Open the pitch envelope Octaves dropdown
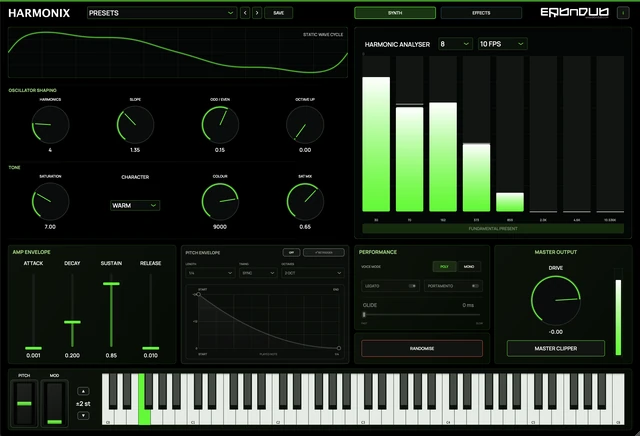The image size is (640, 436). (x=312, y=273)
